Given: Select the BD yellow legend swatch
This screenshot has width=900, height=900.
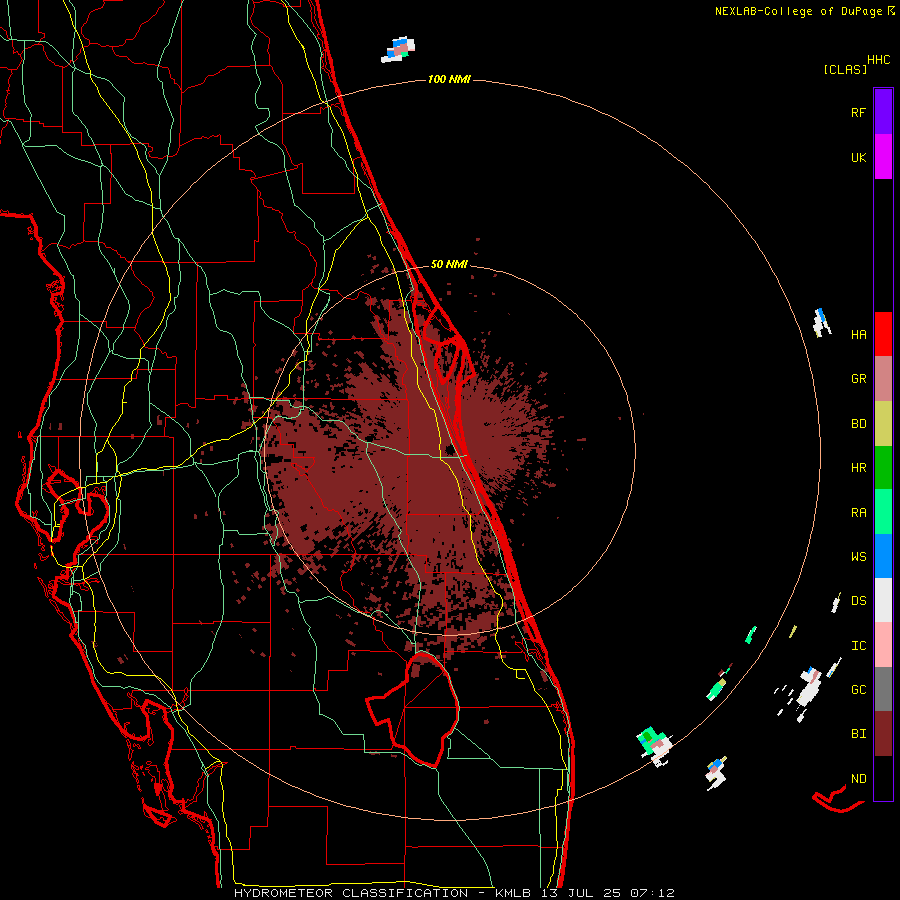Looking at the screenshot, I should click(x=883, y=423).
